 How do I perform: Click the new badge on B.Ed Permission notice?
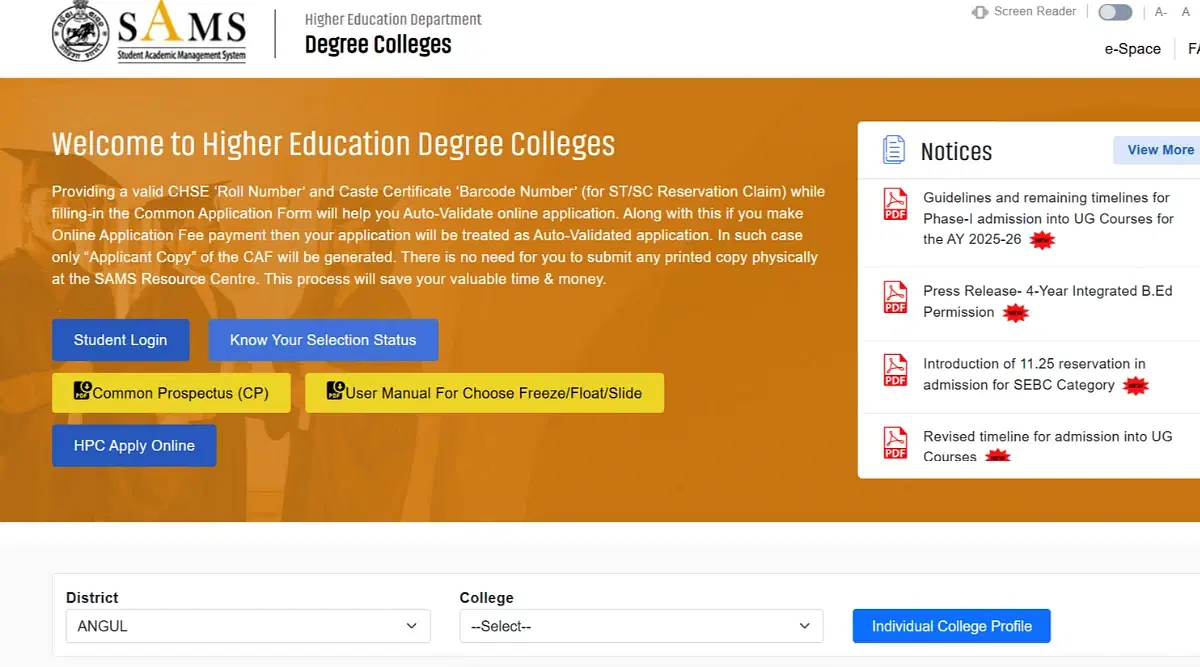pos(1016,313)
